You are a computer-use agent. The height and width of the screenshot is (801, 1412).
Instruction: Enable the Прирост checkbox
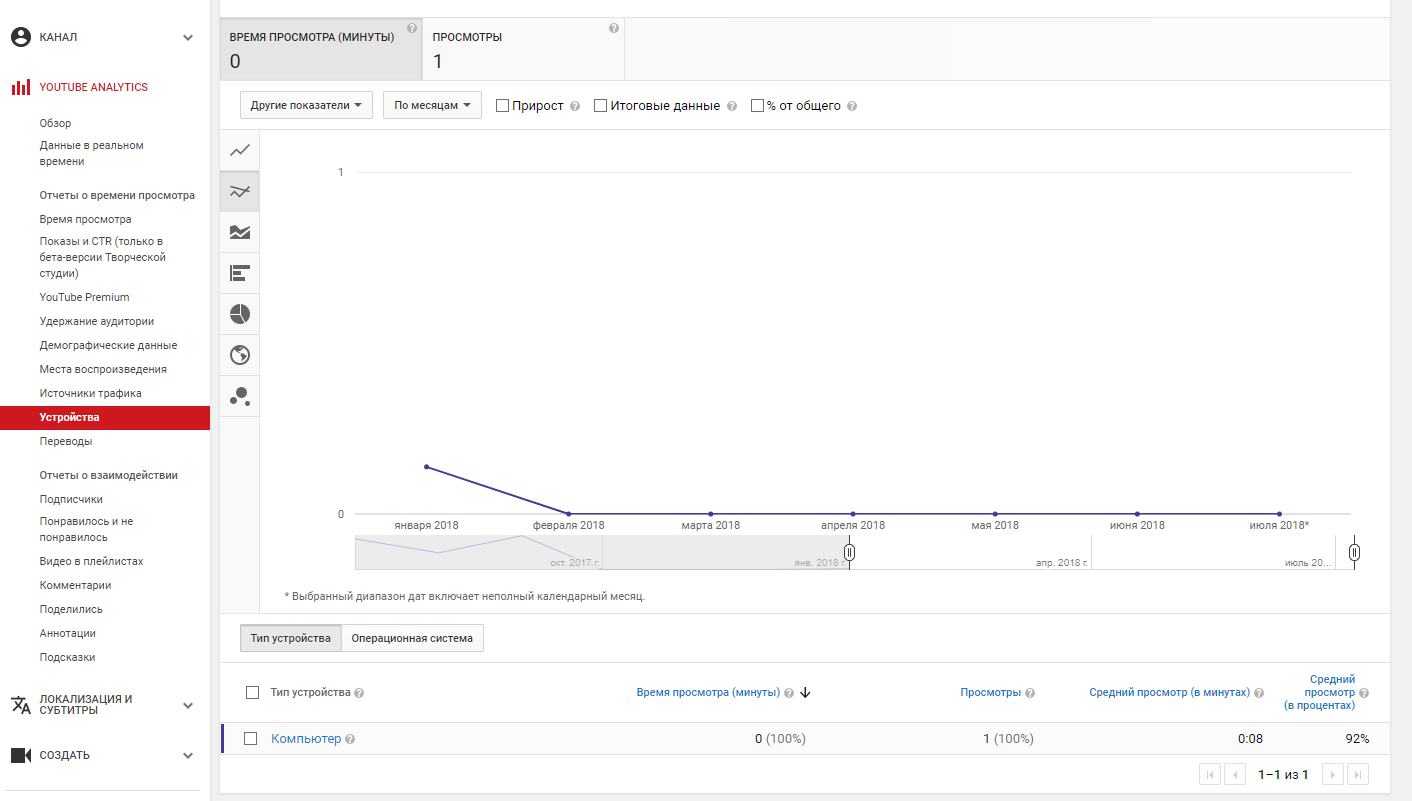[x=503, y=106]
